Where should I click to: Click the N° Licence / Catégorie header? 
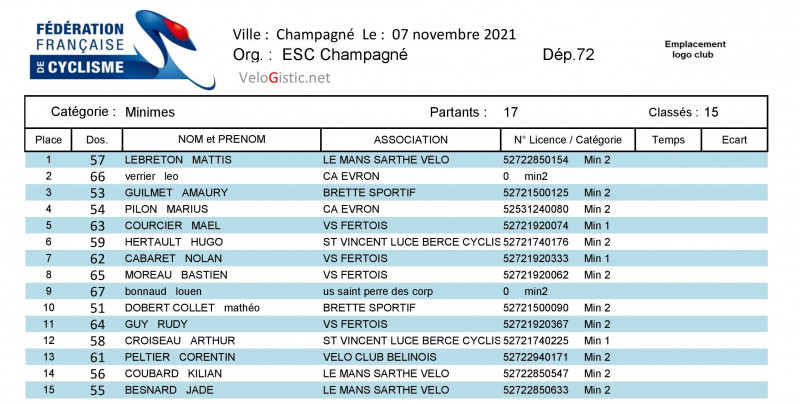click(x=567, y=140)
